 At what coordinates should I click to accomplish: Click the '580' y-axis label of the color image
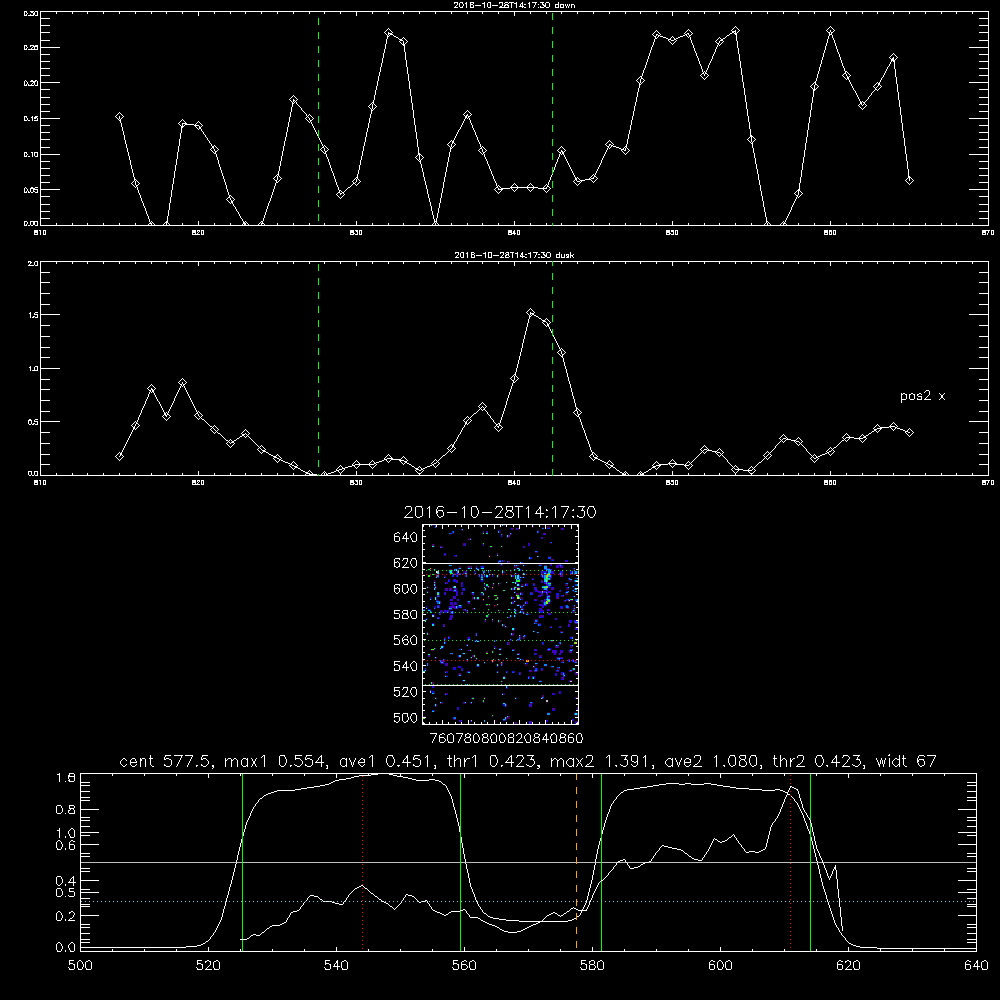406,615
